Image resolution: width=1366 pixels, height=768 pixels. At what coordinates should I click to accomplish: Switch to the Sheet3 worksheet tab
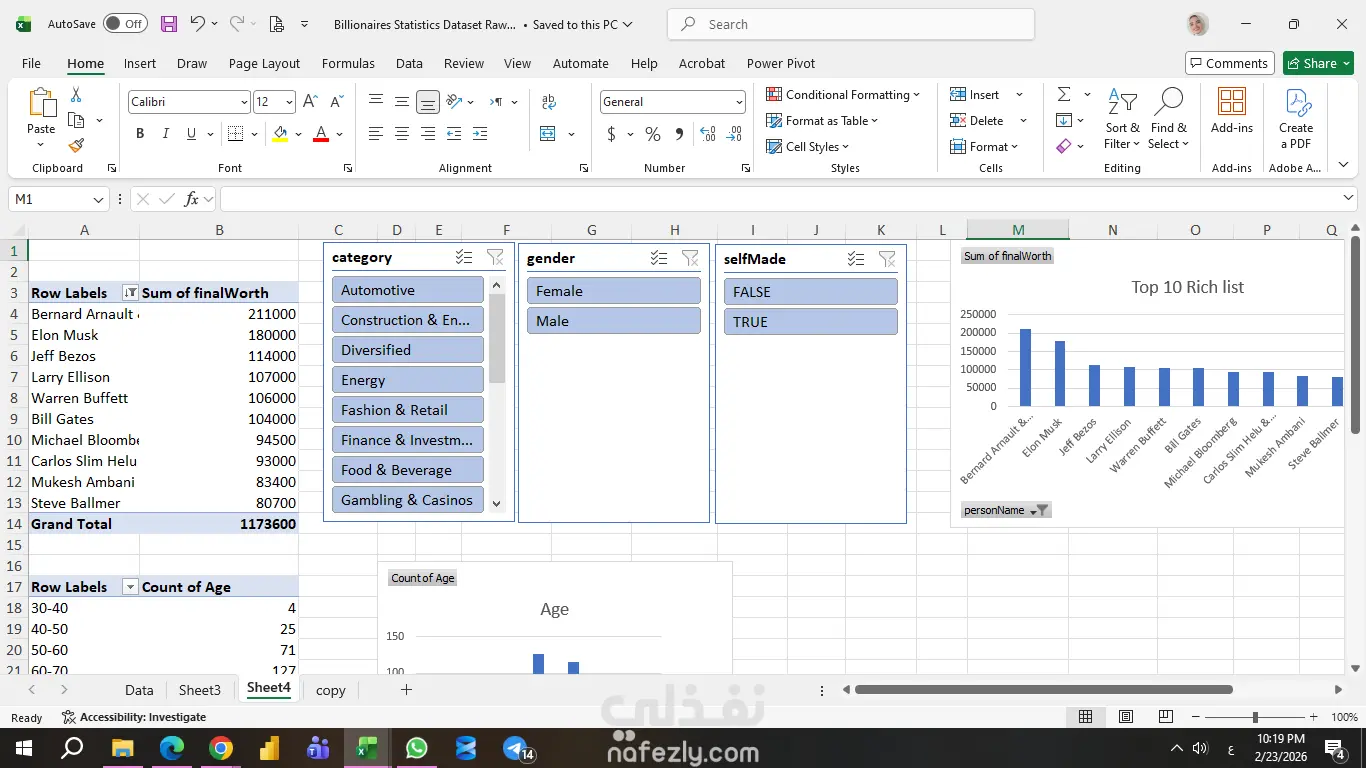200,690
